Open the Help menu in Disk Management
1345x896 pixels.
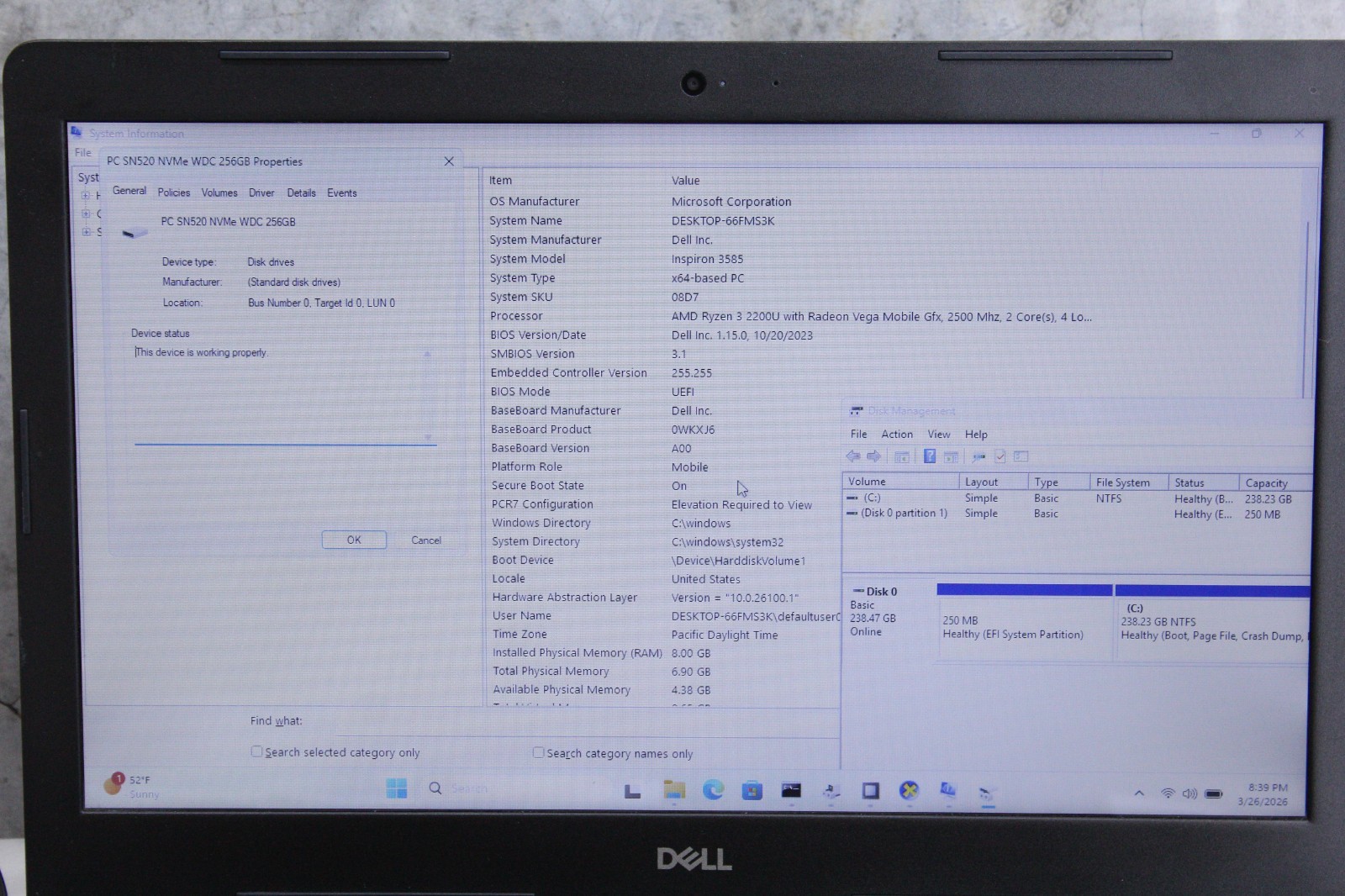[x=976, y=434]
